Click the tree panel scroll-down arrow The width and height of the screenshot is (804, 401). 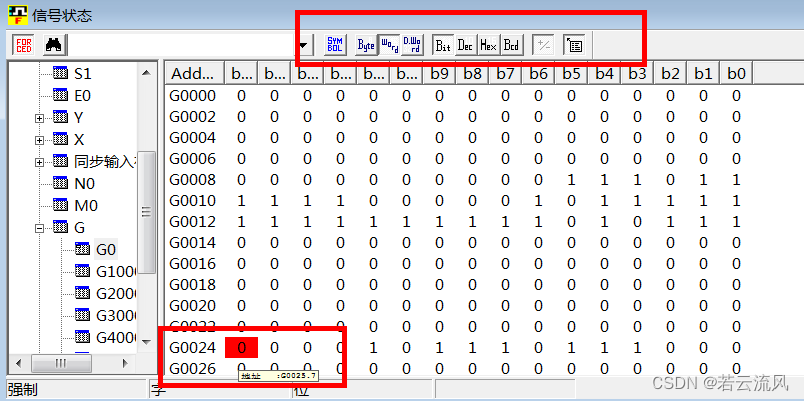147,342
